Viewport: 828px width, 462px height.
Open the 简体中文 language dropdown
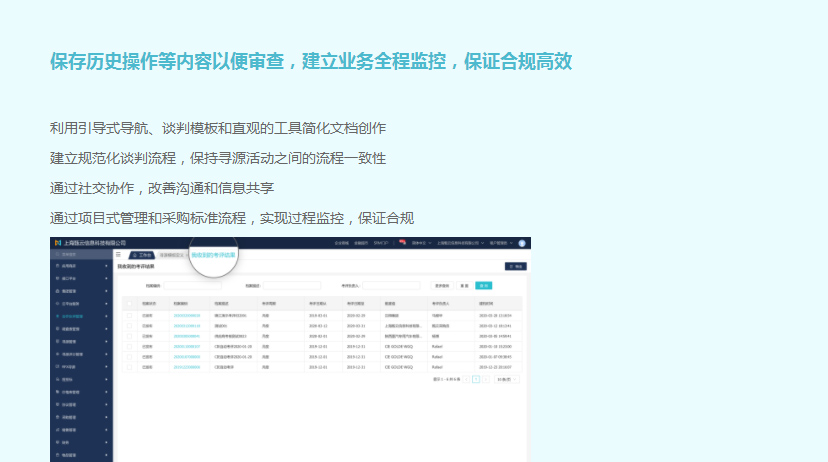(x=421, y=243)
